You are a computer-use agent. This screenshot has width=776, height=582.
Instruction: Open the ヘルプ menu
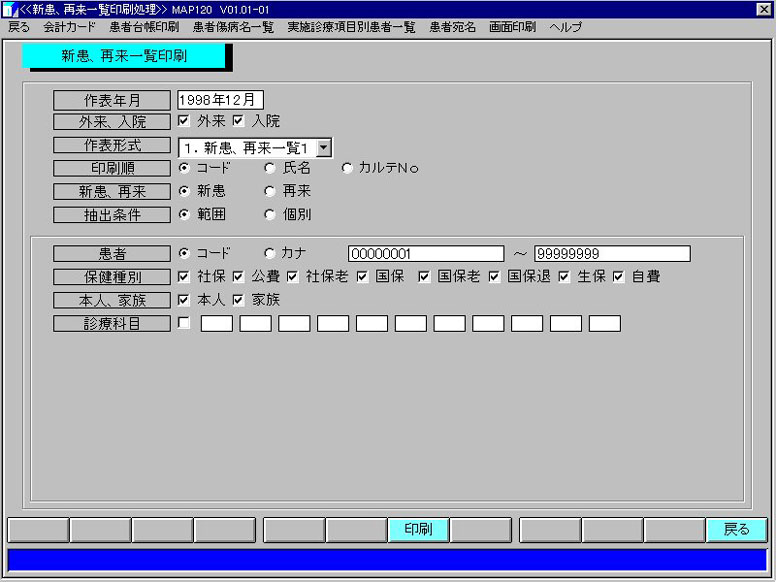(565, 27)
